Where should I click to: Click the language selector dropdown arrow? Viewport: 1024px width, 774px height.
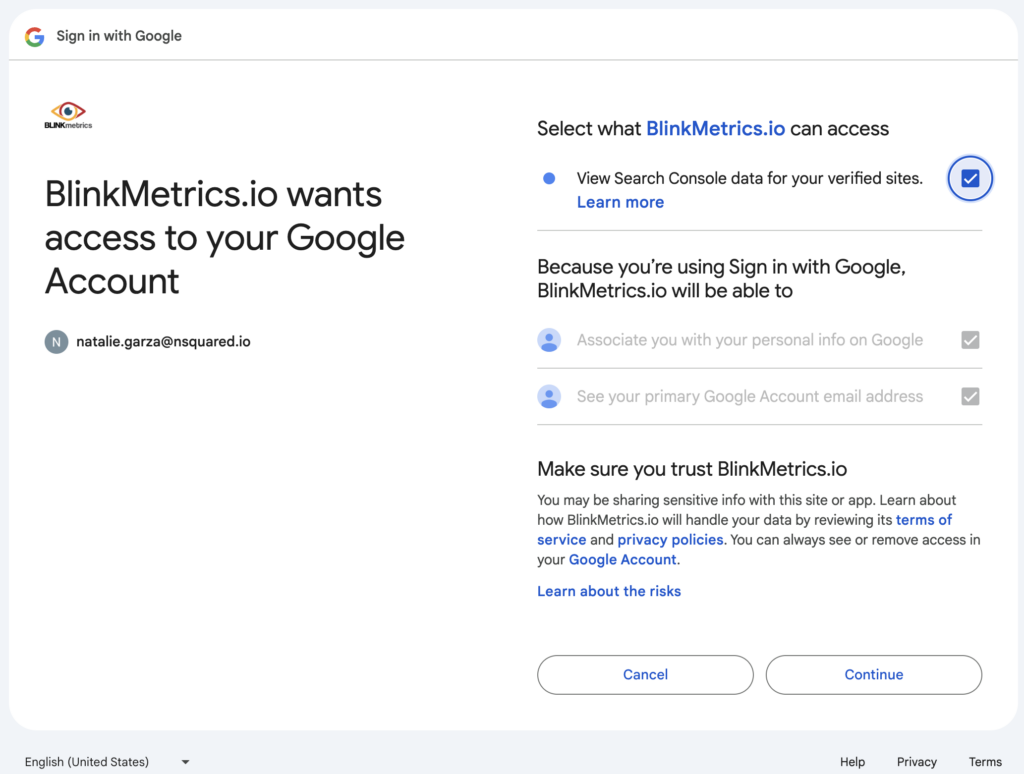184,761
